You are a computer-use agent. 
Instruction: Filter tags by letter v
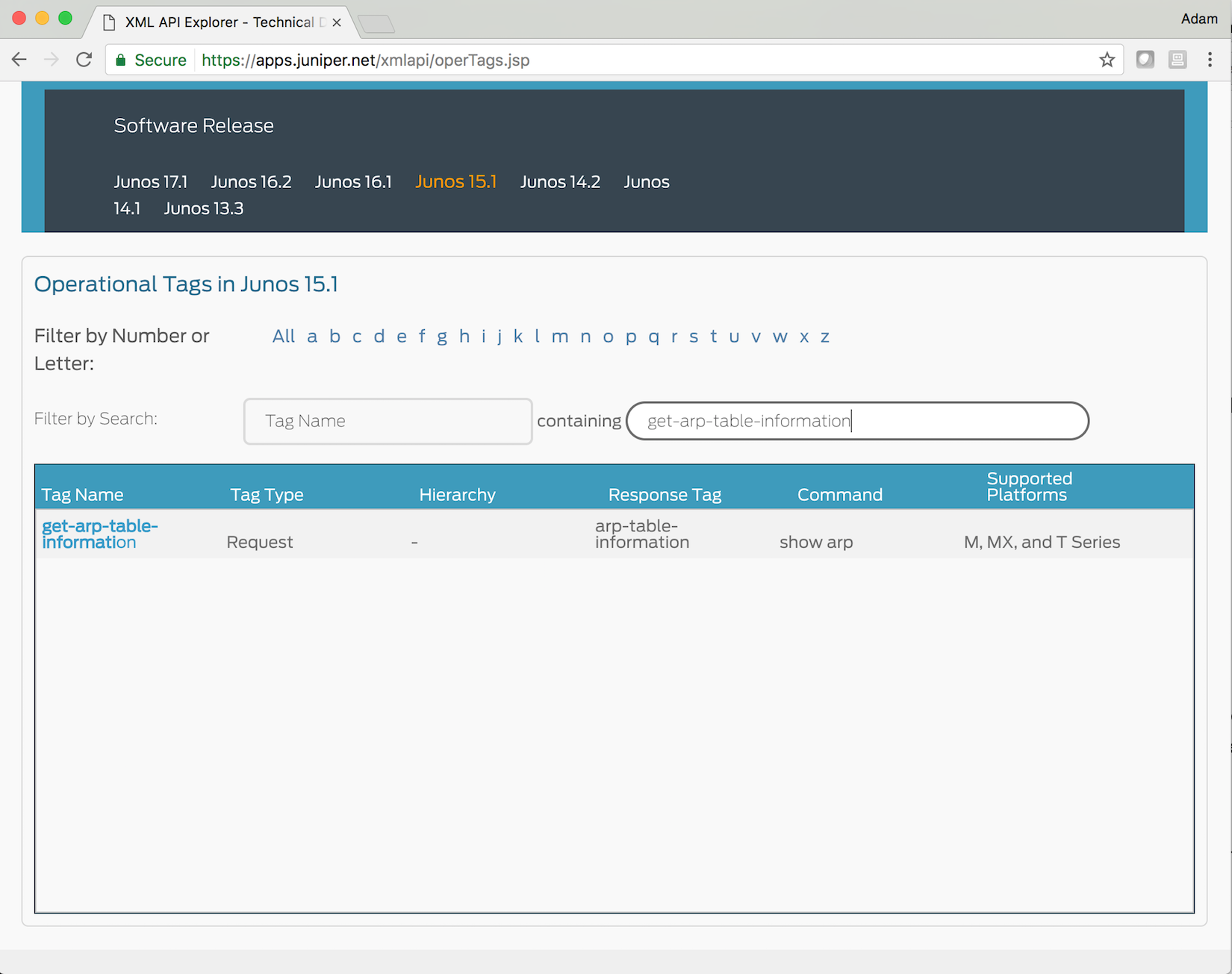756,336
